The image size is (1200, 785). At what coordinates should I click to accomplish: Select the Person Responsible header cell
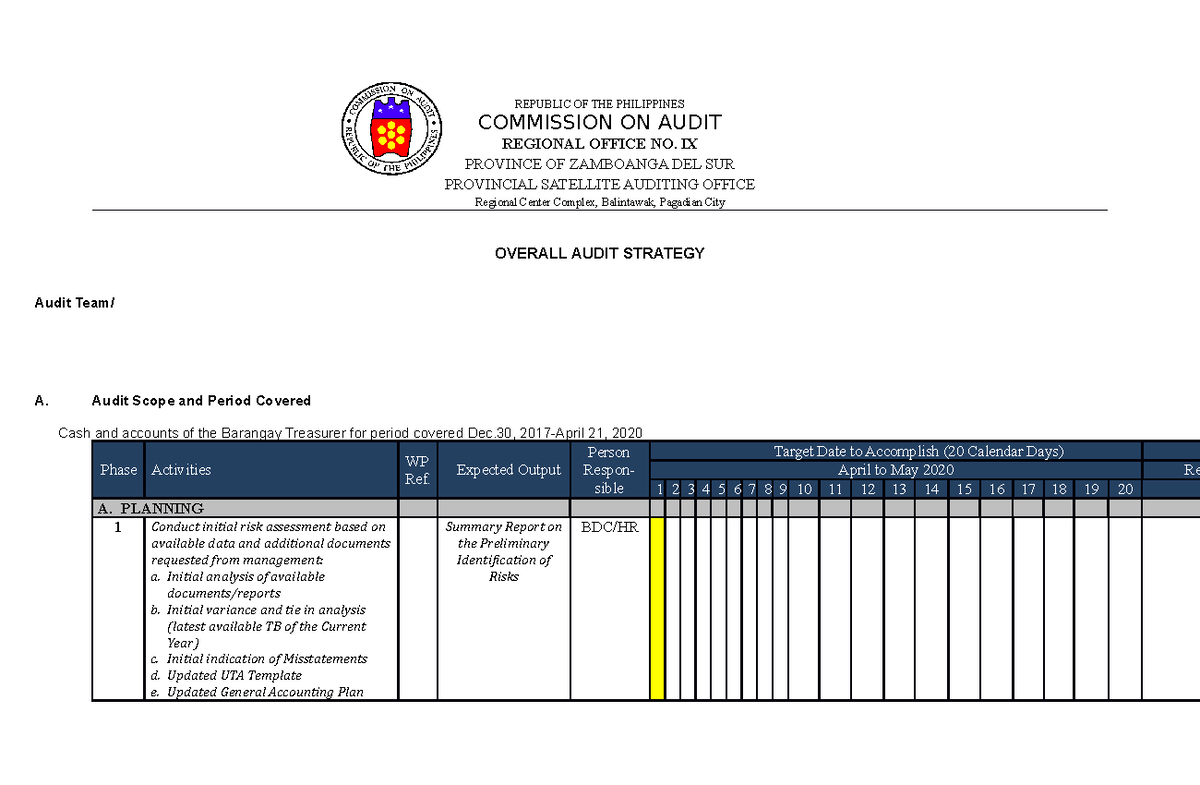tap(609, 470)
